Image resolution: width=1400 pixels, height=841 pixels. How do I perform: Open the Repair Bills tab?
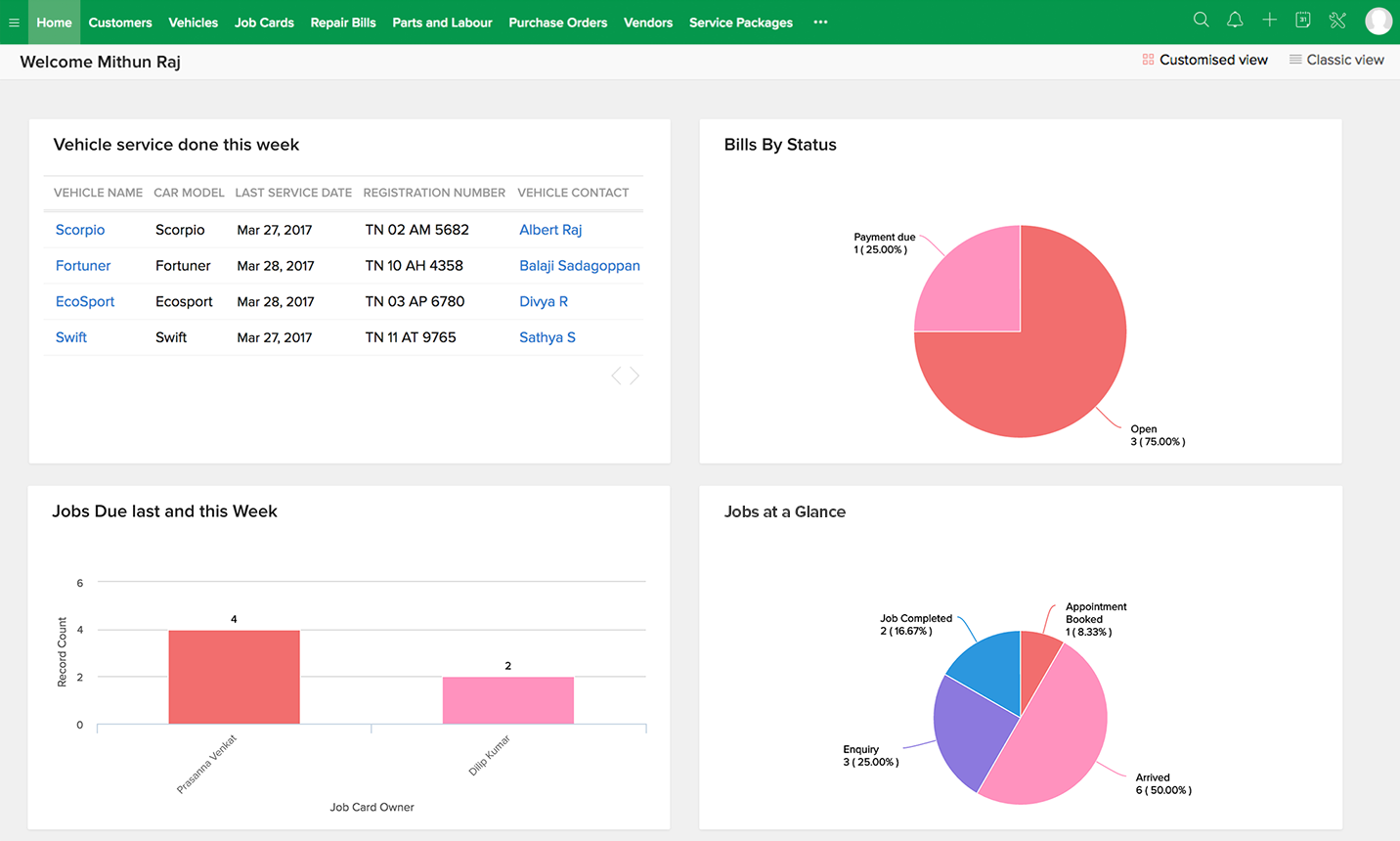click(x=343, y=22)
